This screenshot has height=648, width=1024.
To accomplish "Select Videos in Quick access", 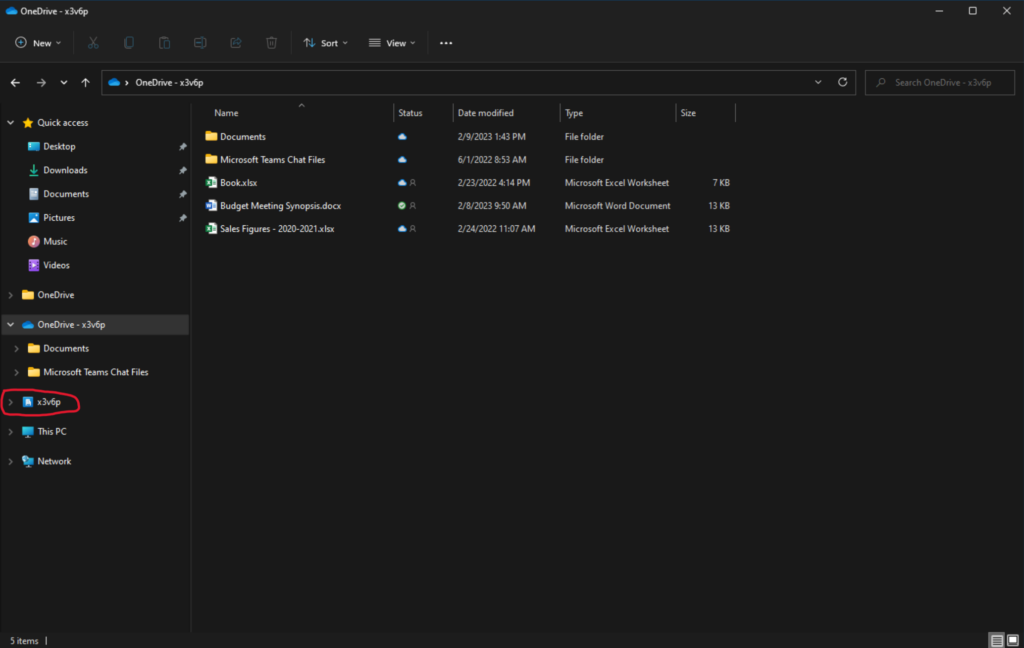I will pos(56,265).
